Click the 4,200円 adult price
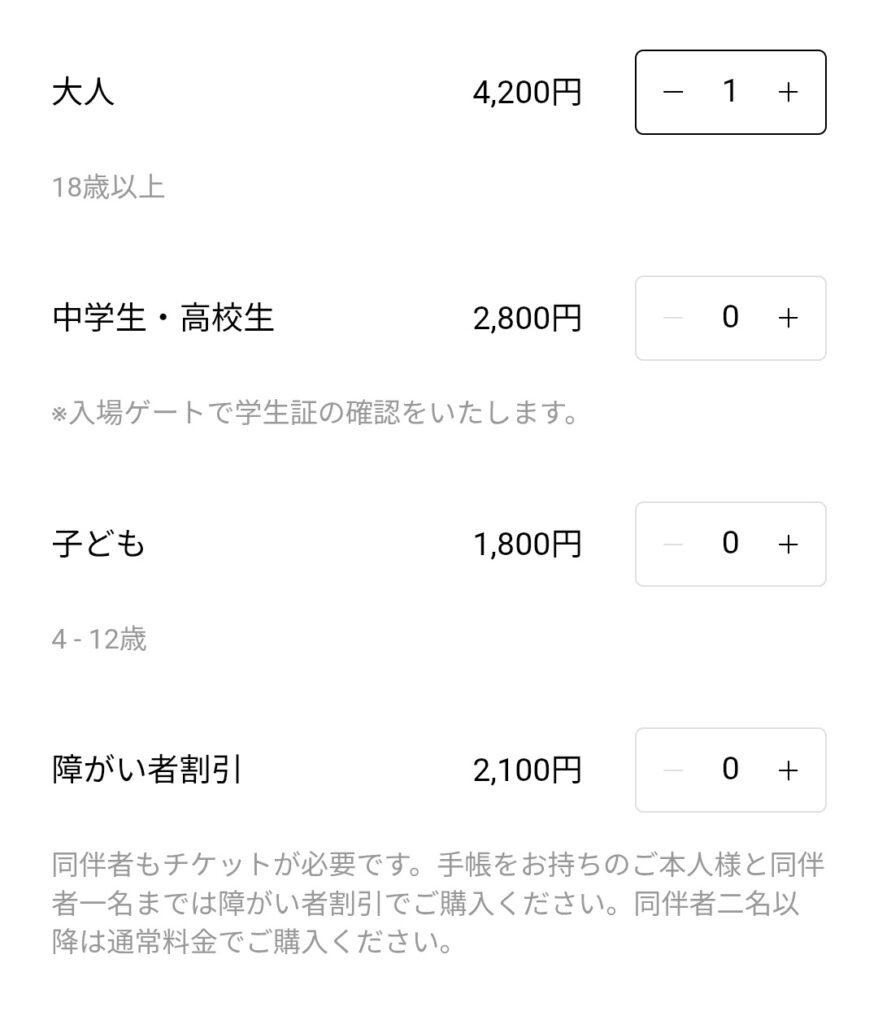The height and width of the screenshot is (1024, 878). click(x=527, y=93)
